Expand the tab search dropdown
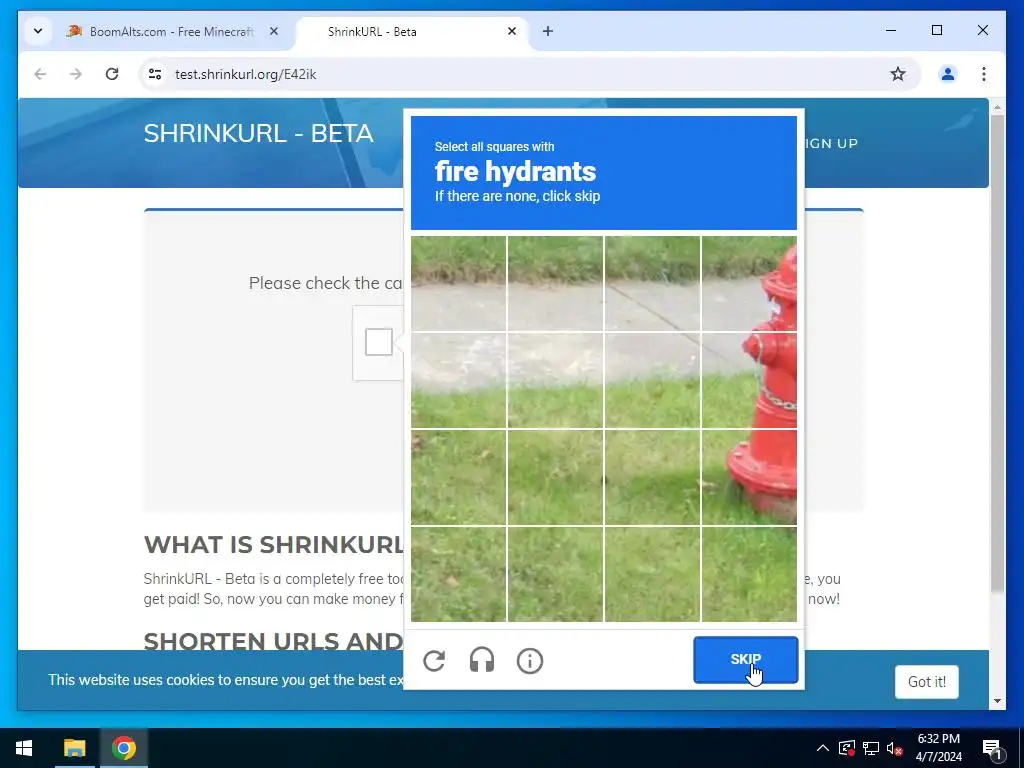The height and width of the screenshot is (768, 1024). [x=38, y=31]
